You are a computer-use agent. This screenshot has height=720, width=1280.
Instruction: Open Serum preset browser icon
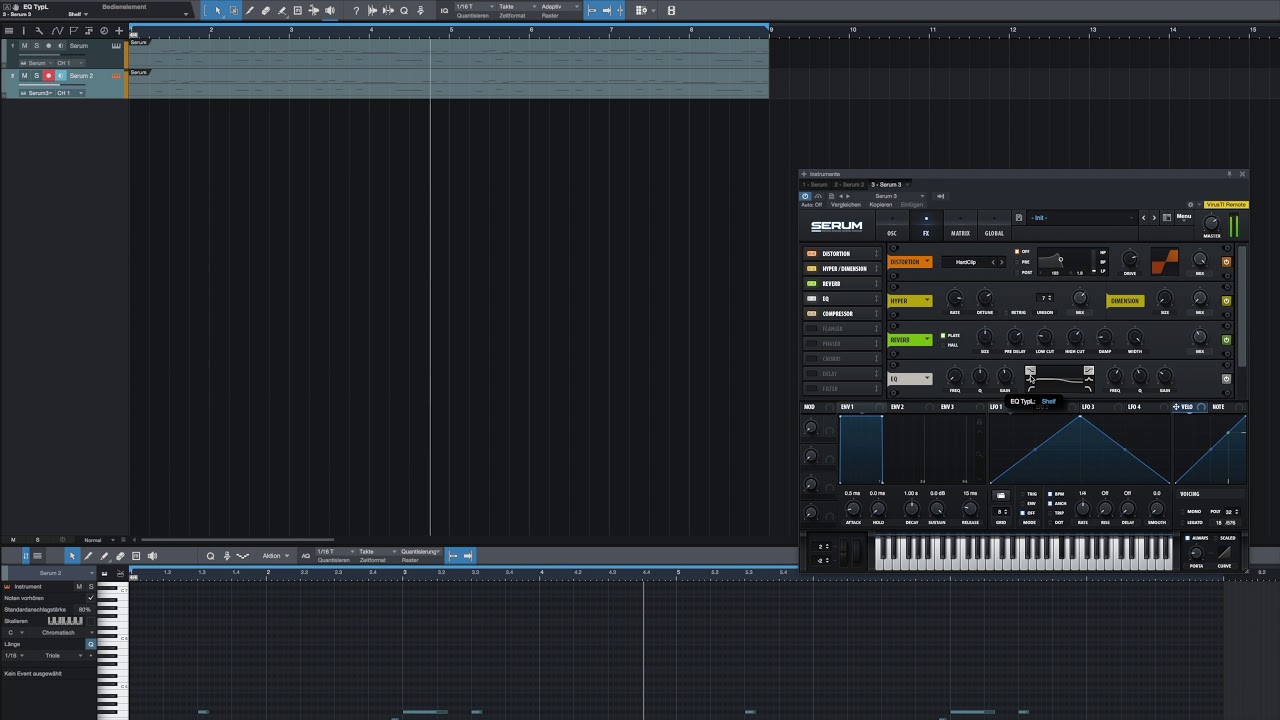[x=1167, y=218]
